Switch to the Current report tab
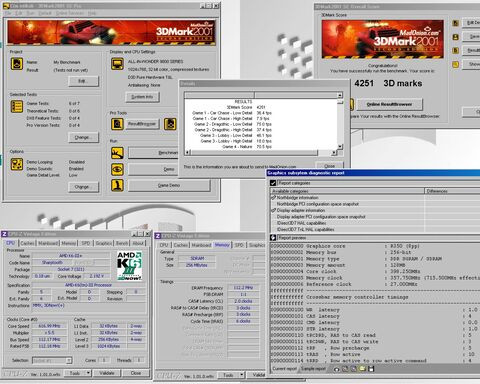The image size is (480, 384). point(285,369)
